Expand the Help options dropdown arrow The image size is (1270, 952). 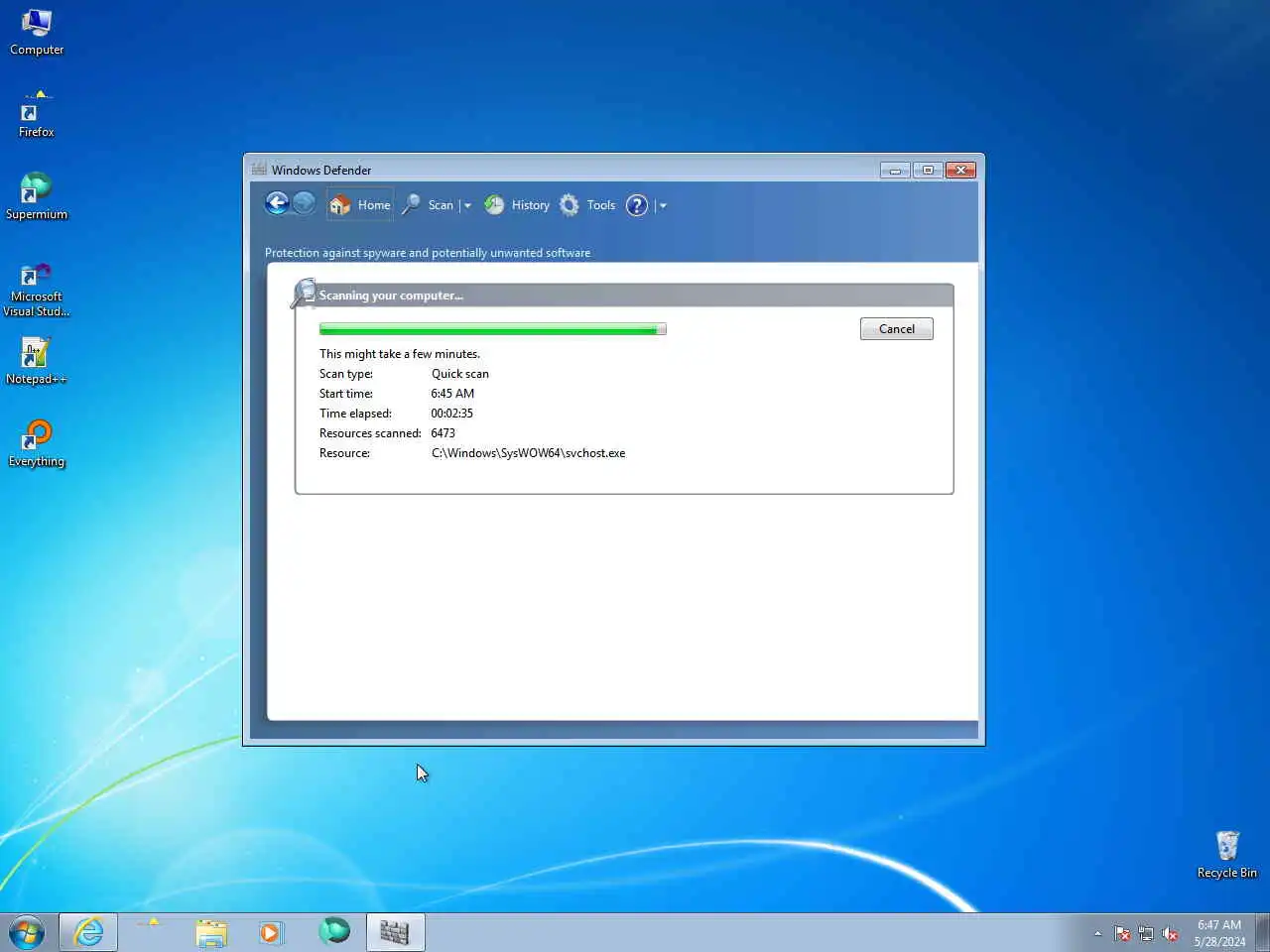point(663,205)
